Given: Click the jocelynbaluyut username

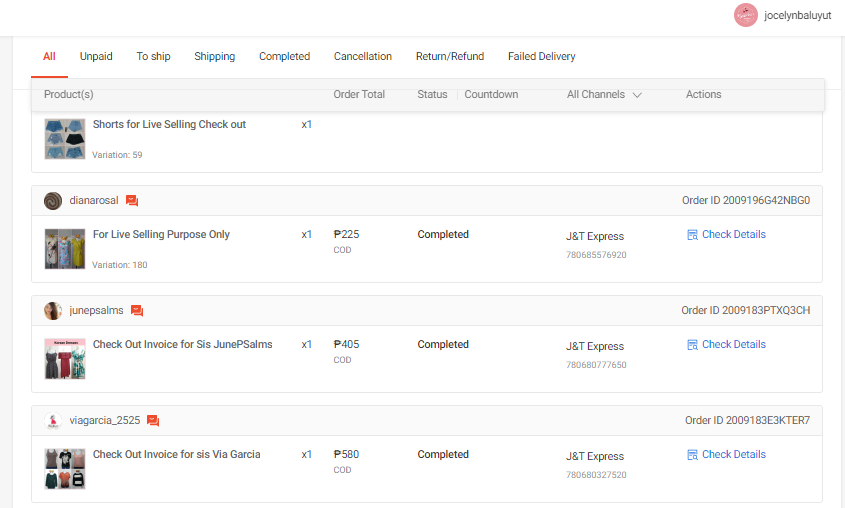Looking at the screenshot, I should tap(796, 16).
